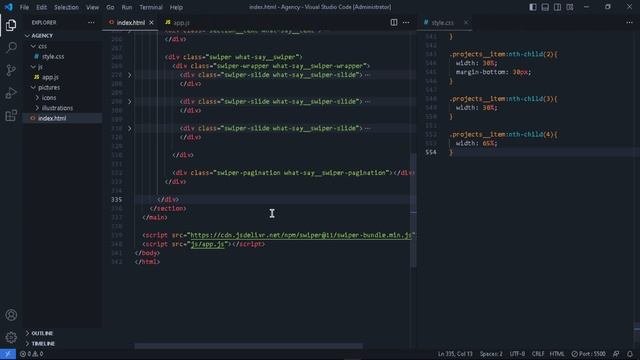Open style.css in the explorer tree
This screenshot has width=640, height=360.
(53, 56)
